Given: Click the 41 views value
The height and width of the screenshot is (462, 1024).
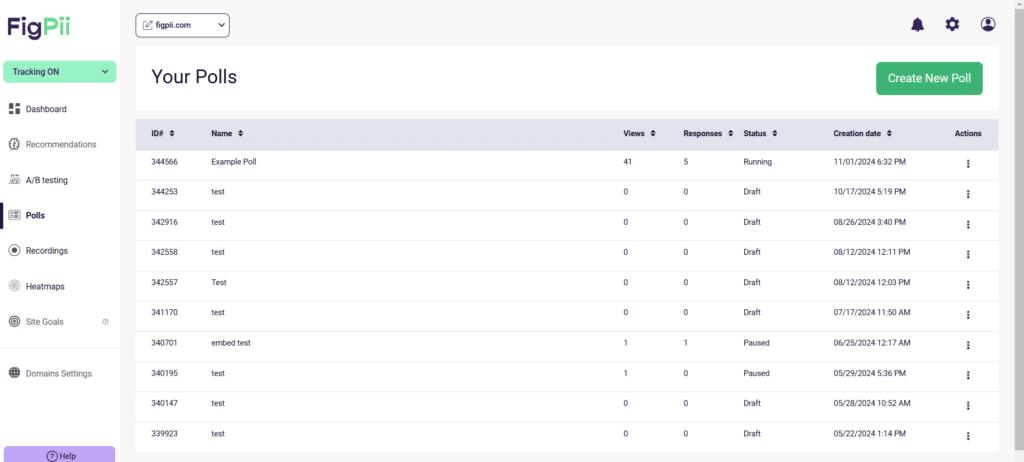Looking at the screenshot, I should pos(628,161).
